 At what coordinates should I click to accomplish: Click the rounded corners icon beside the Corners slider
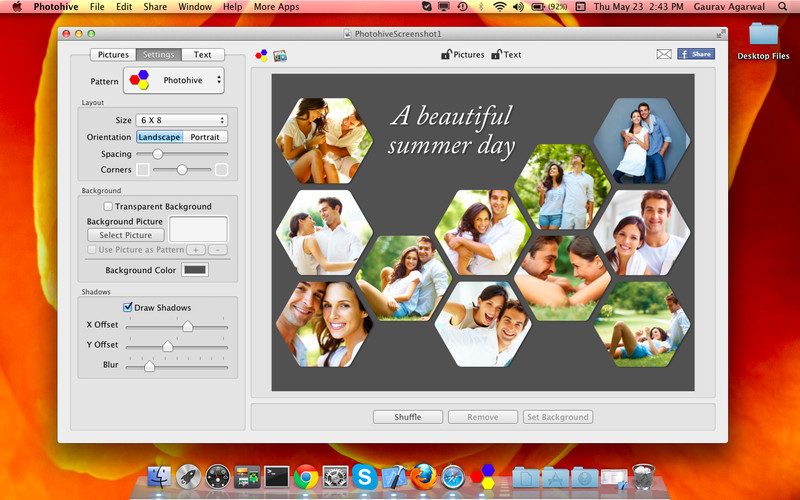pos(221,169)
